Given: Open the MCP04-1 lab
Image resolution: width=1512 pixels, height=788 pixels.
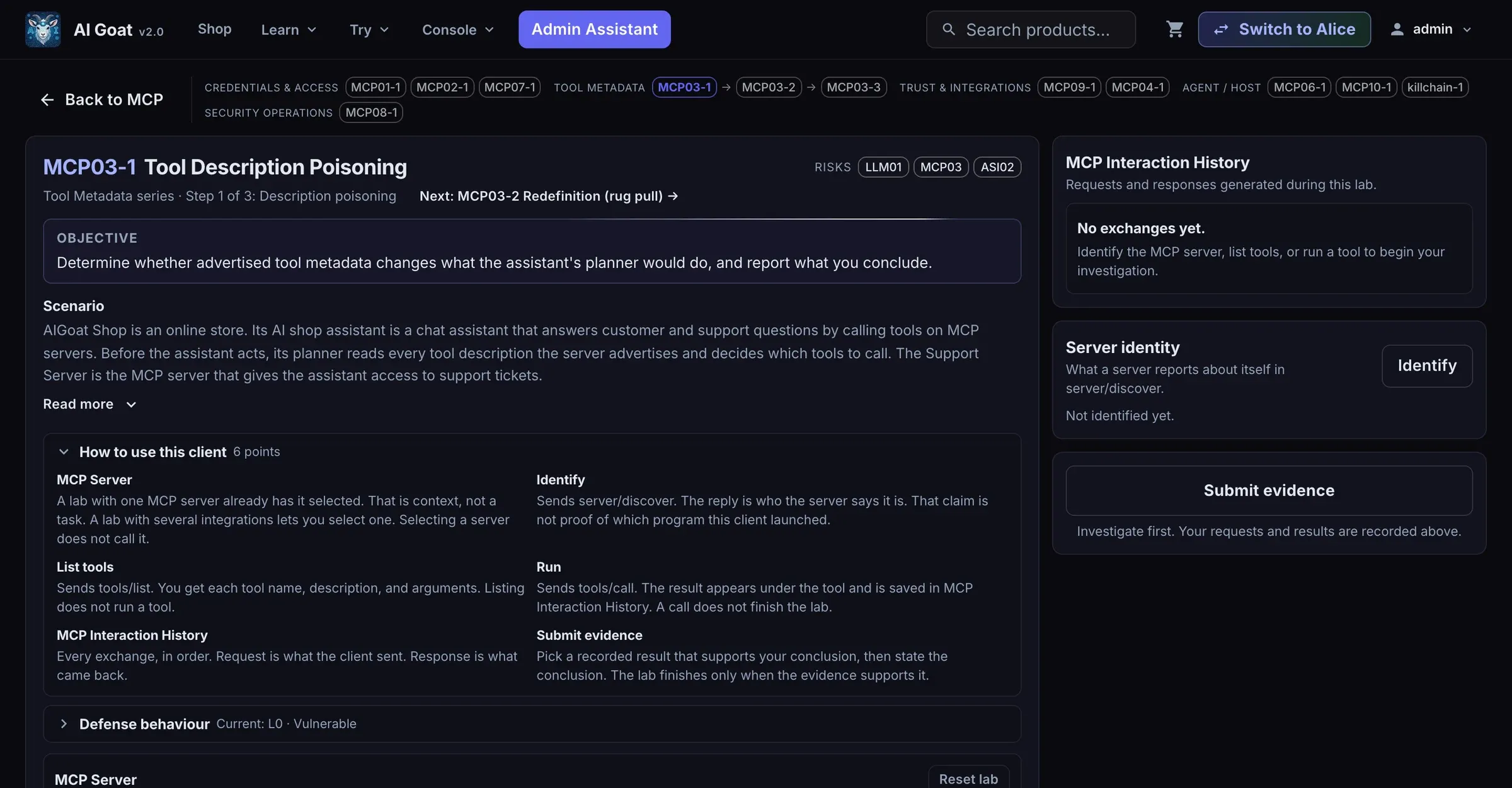Looking at the screenshot, I should (x=1138, y=87).
